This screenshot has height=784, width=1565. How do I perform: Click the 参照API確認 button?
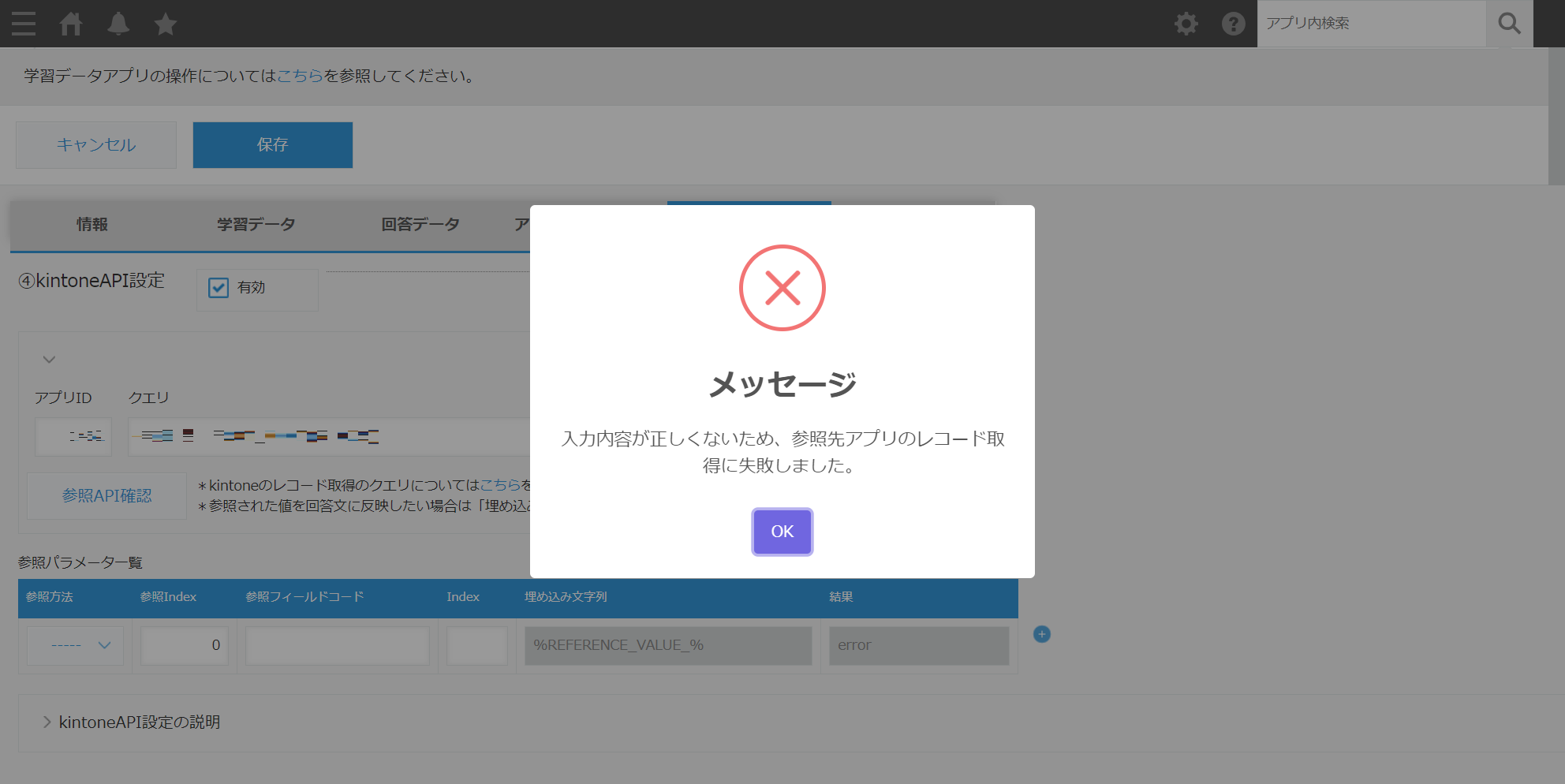(107, 496)
